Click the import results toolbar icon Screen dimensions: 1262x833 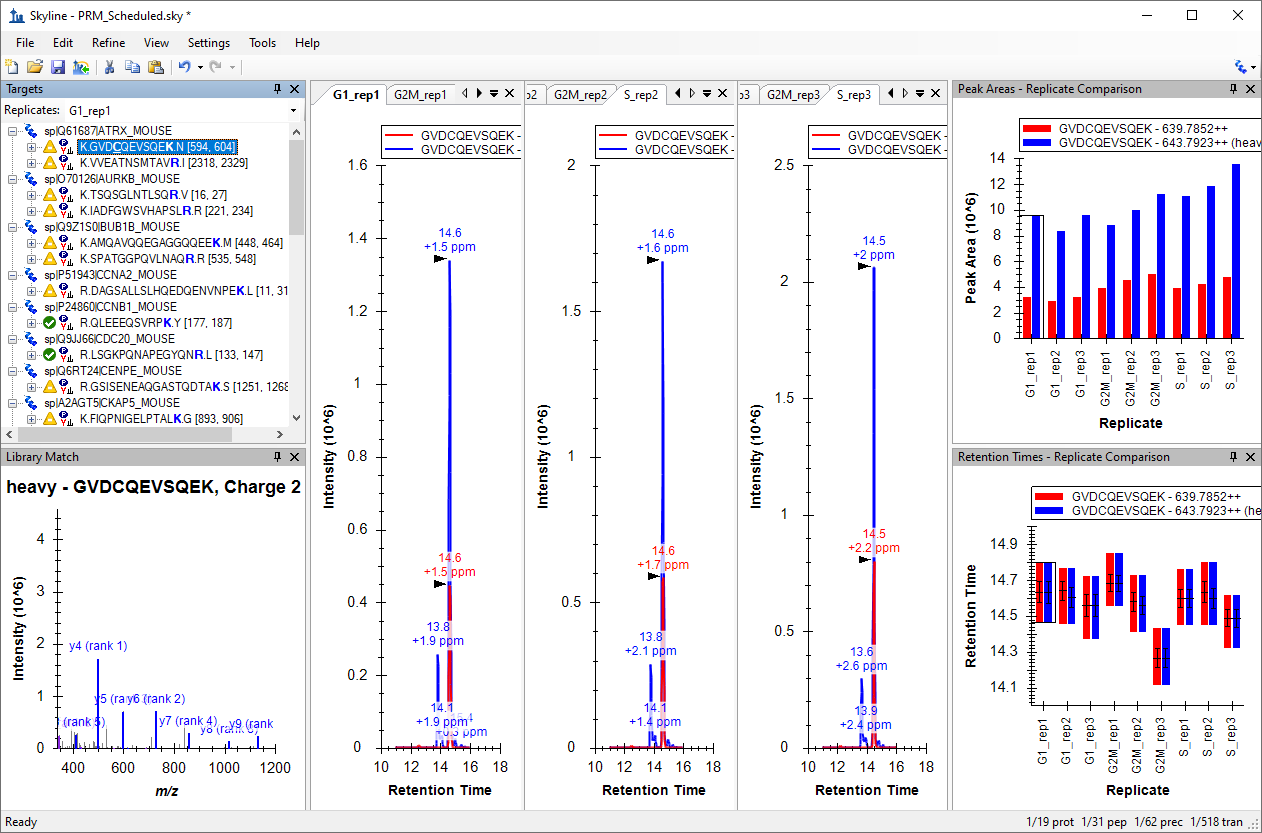click(81, 67)
